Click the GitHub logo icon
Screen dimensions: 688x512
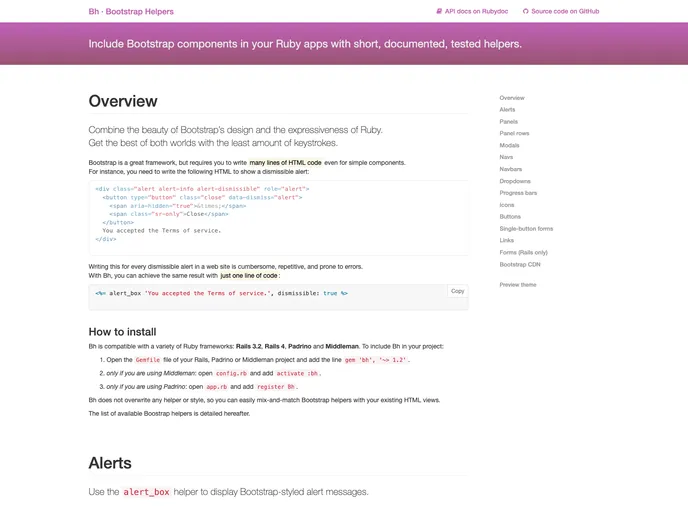pos(525,11)
